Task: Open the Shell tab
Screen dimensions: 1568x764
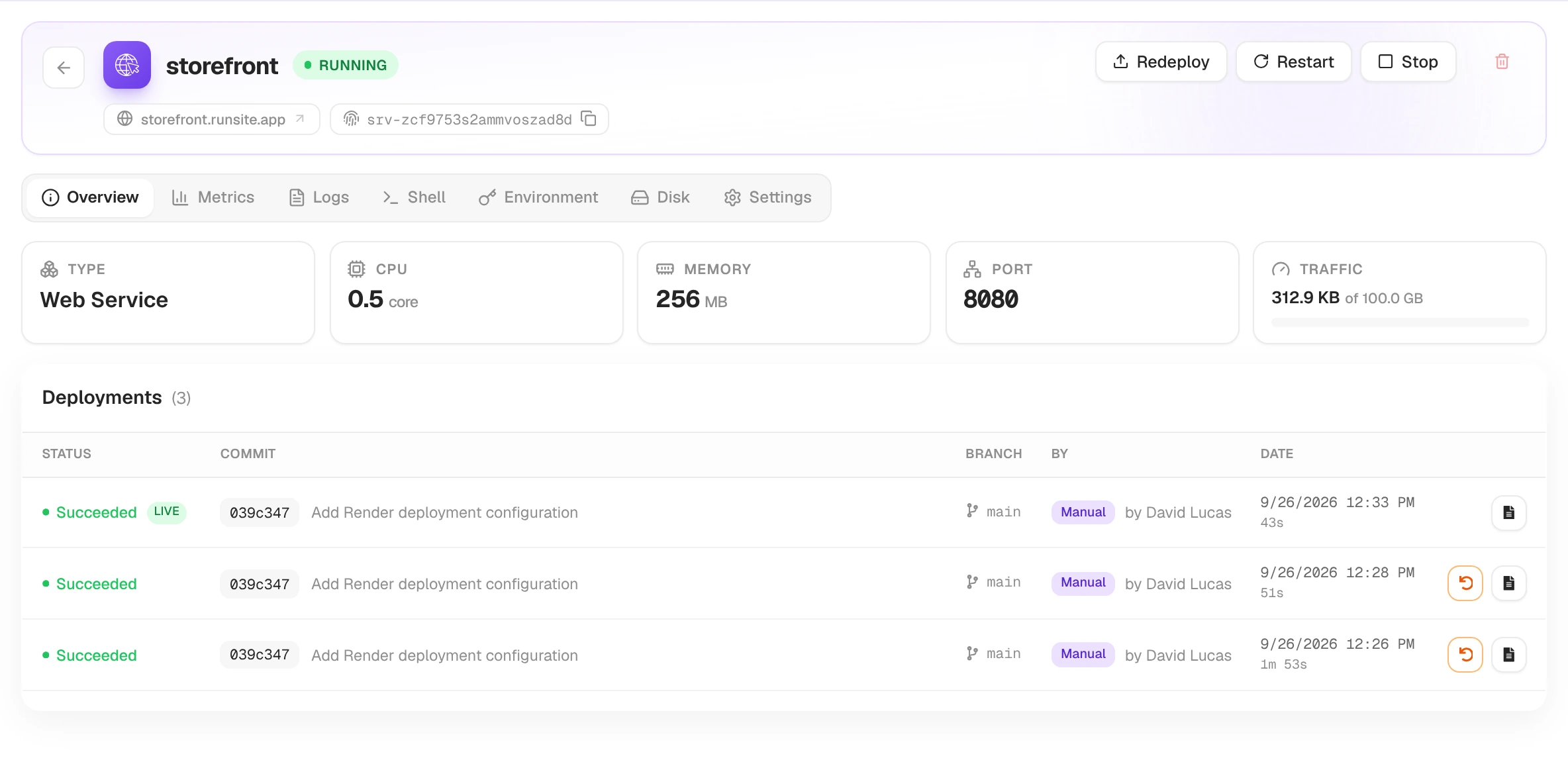Action: [414, 197]
